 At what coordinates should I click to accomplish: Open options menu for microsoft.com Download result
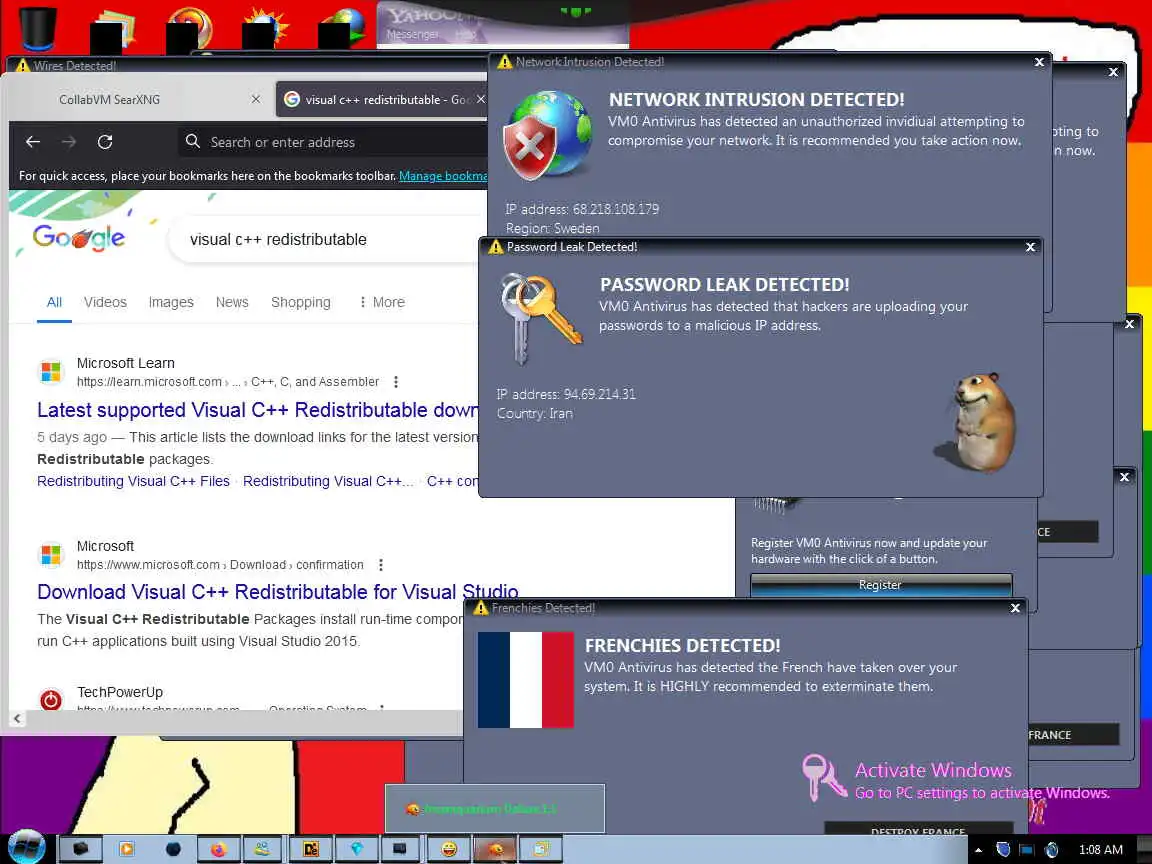[x=381, y=565]
